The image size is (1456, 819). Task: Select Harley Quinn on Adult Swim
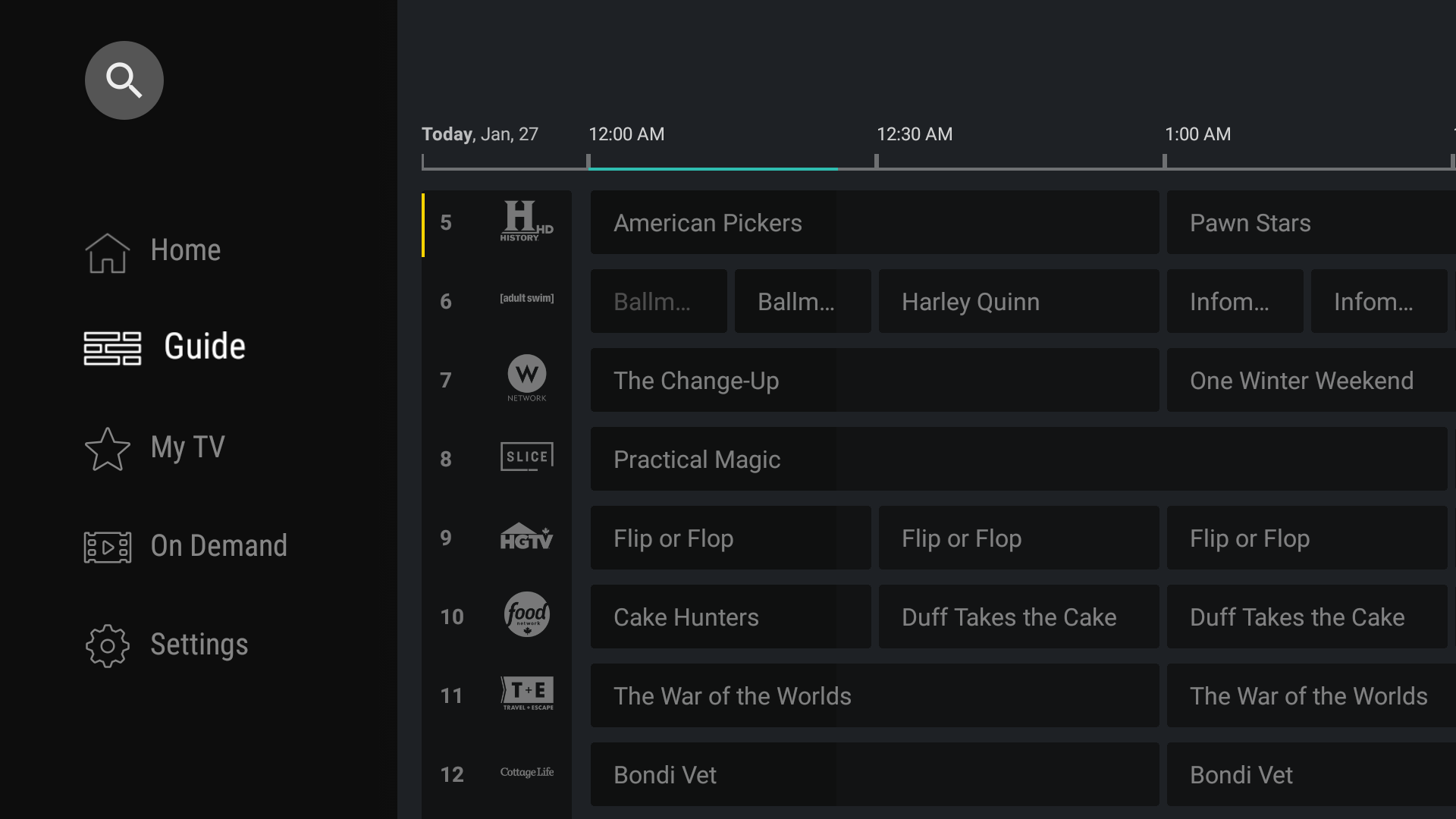(x=1018, y=301)
